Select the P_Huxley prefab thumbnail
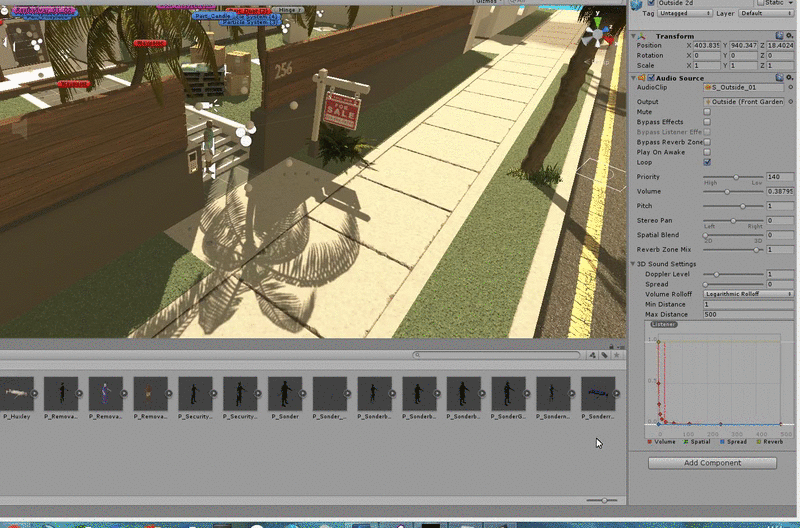Screen dimensions: 800x528 [17, 393]
